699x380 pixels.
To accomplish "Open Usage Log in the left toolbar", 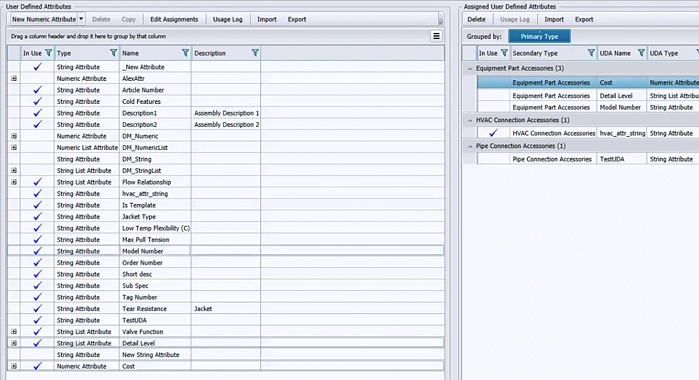I will click(x=227, y=19).
